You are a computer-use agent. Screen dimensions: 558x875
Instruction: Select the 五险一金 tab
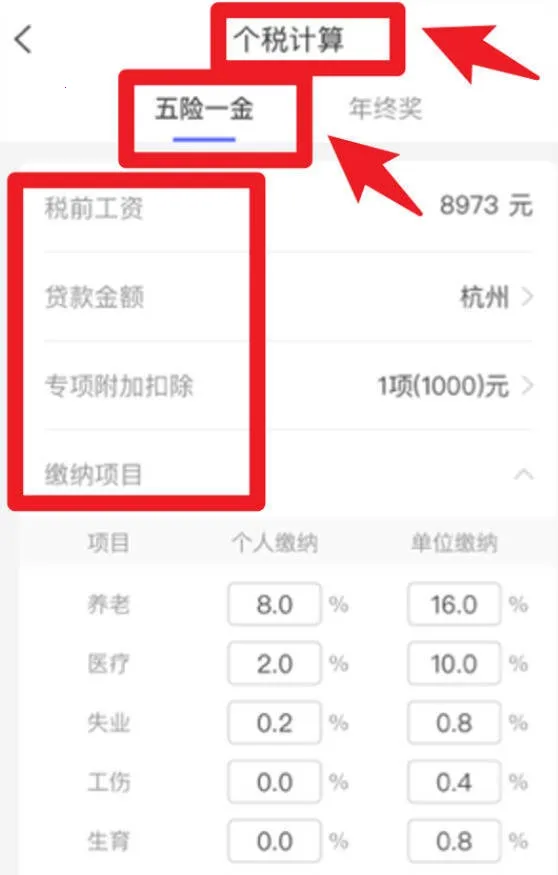coord(204,108)
